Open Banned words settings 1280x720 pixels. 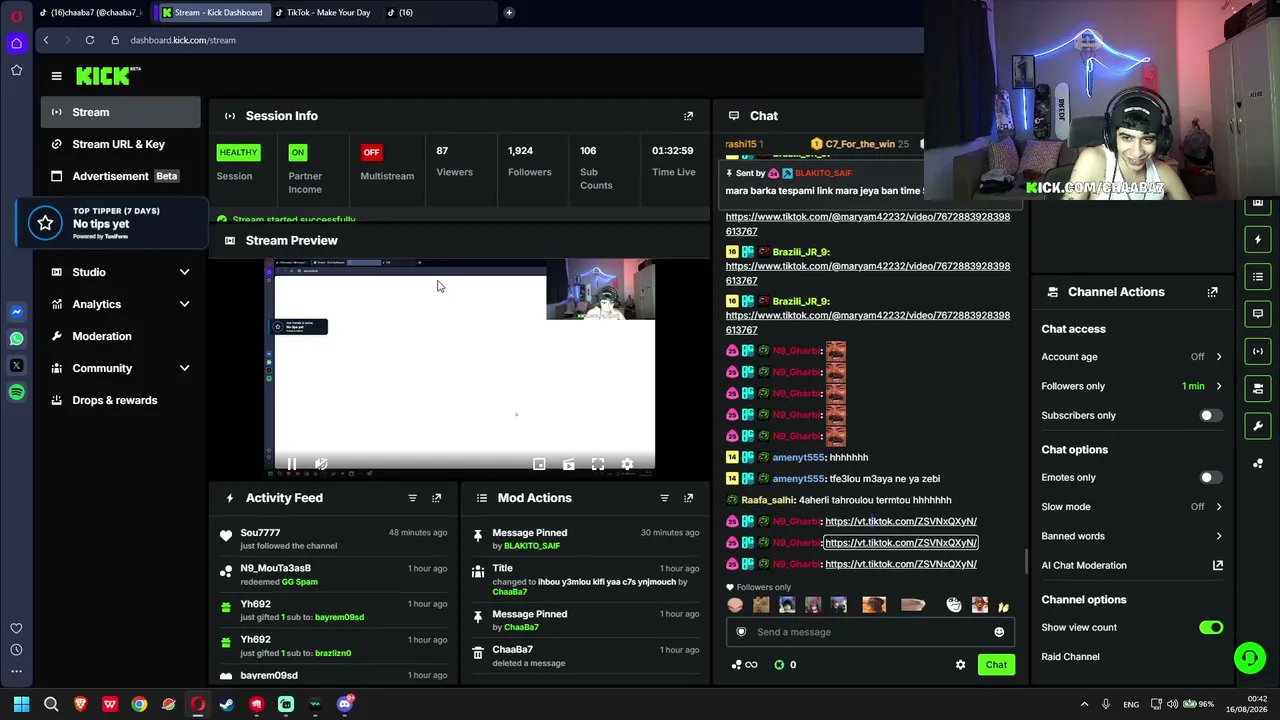[1132, 536]
